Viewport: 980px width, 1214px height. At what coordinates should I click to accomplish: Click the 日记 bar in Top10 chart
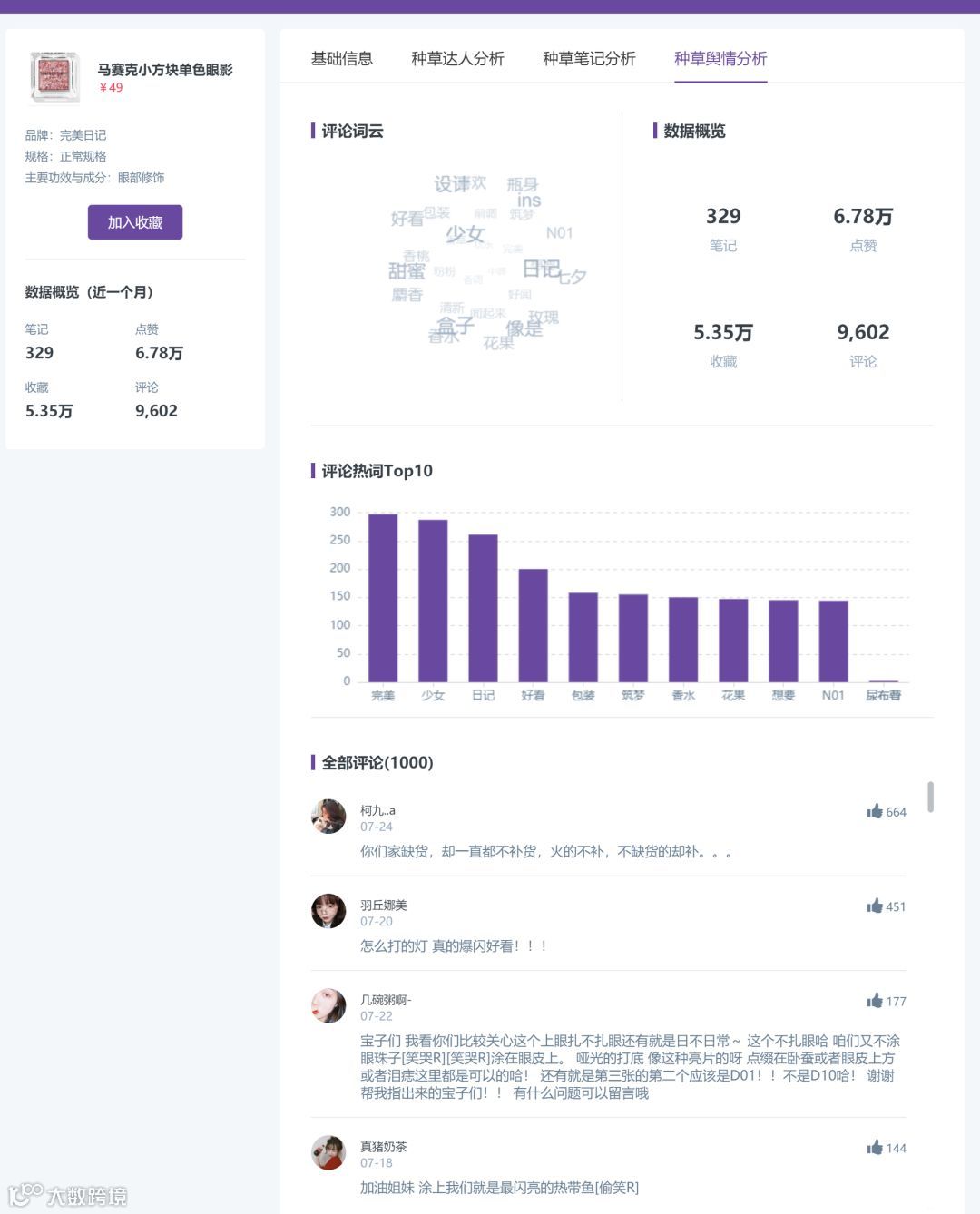tap(483, 608)
